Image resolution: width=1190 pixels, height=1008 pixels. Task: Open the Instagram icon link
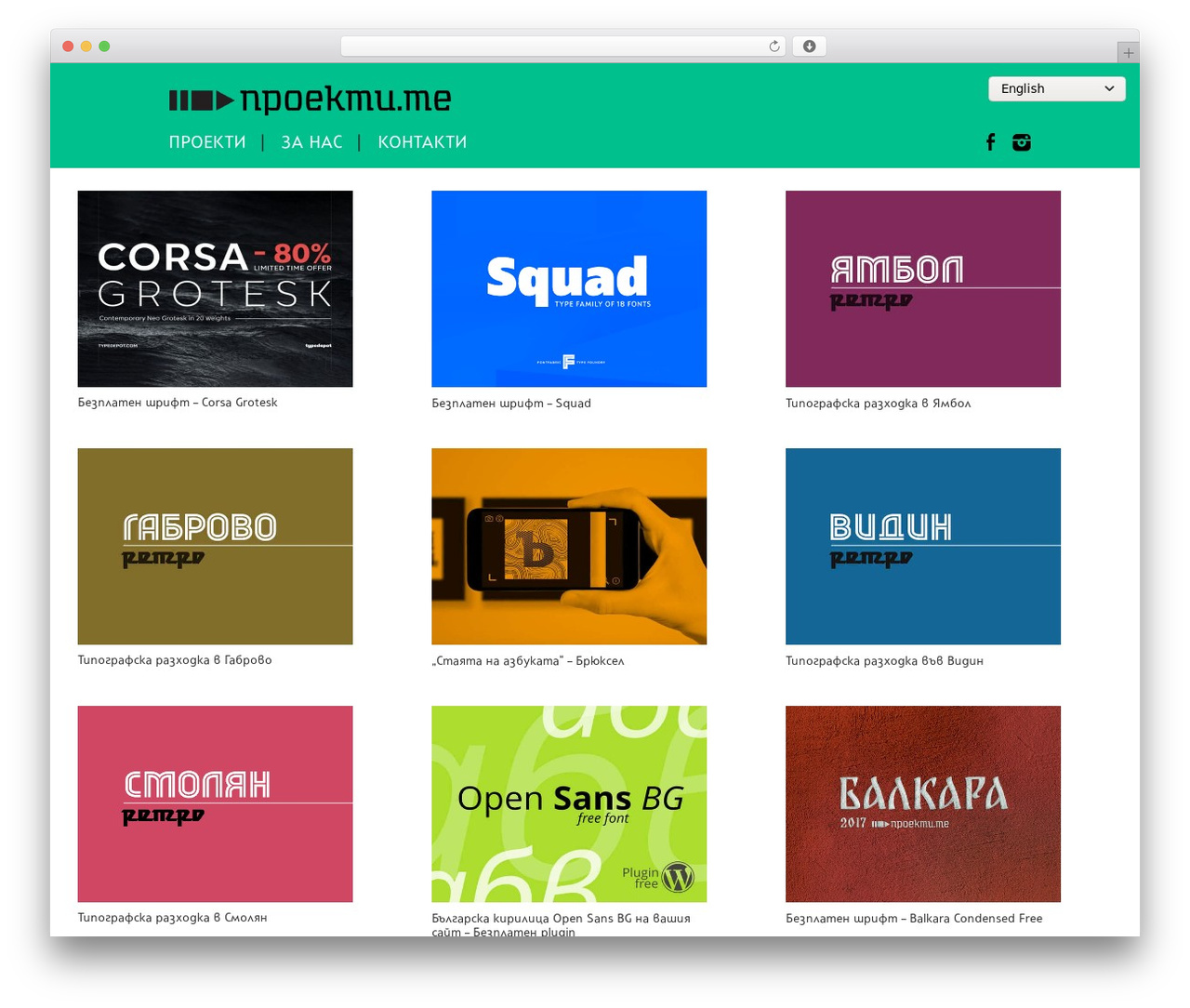(1022, 142)
